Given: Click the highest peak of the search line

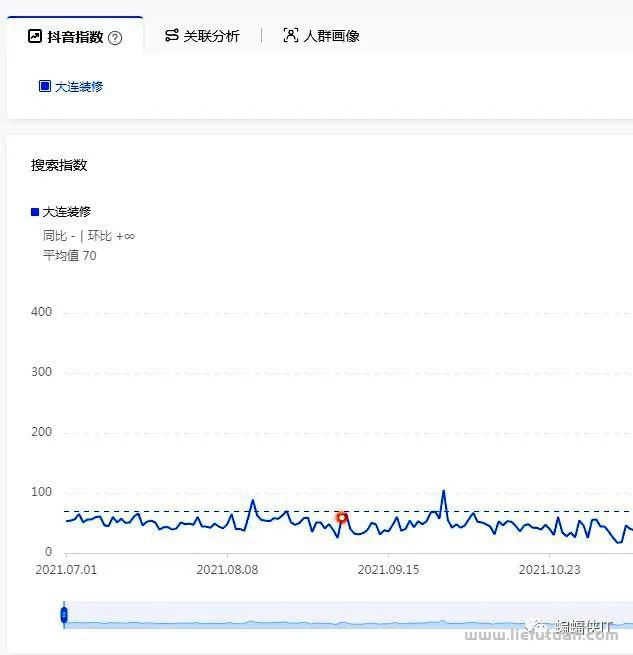Looking at the screenshot, I should (x=444, y=491).
